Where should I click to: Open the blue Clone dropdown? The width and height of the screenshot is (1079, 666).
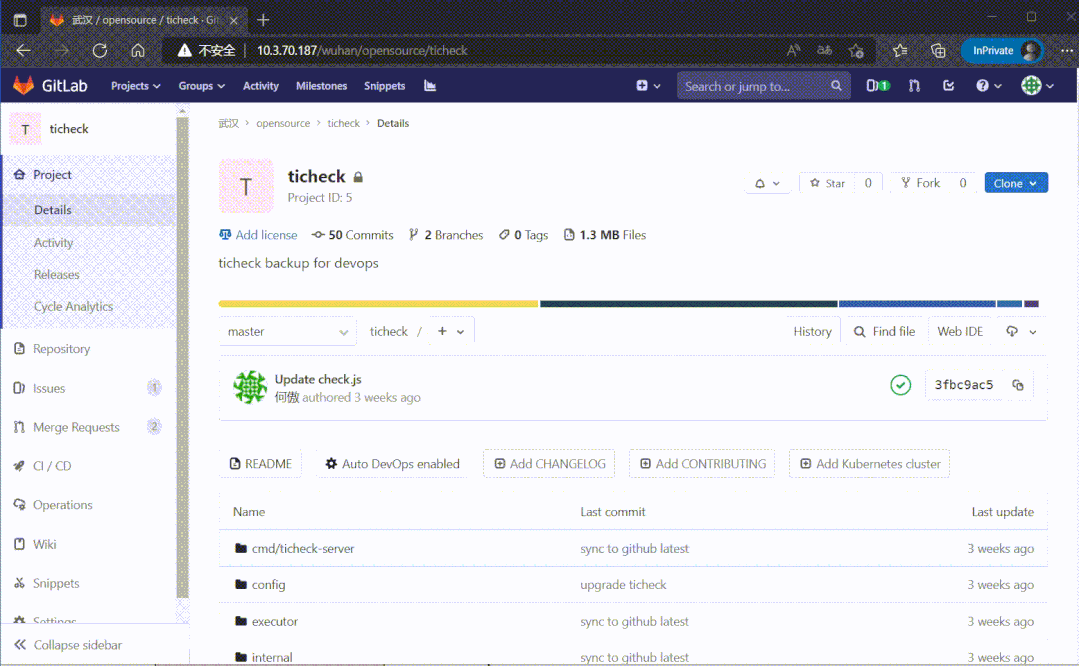click(x=1015, y=183)
